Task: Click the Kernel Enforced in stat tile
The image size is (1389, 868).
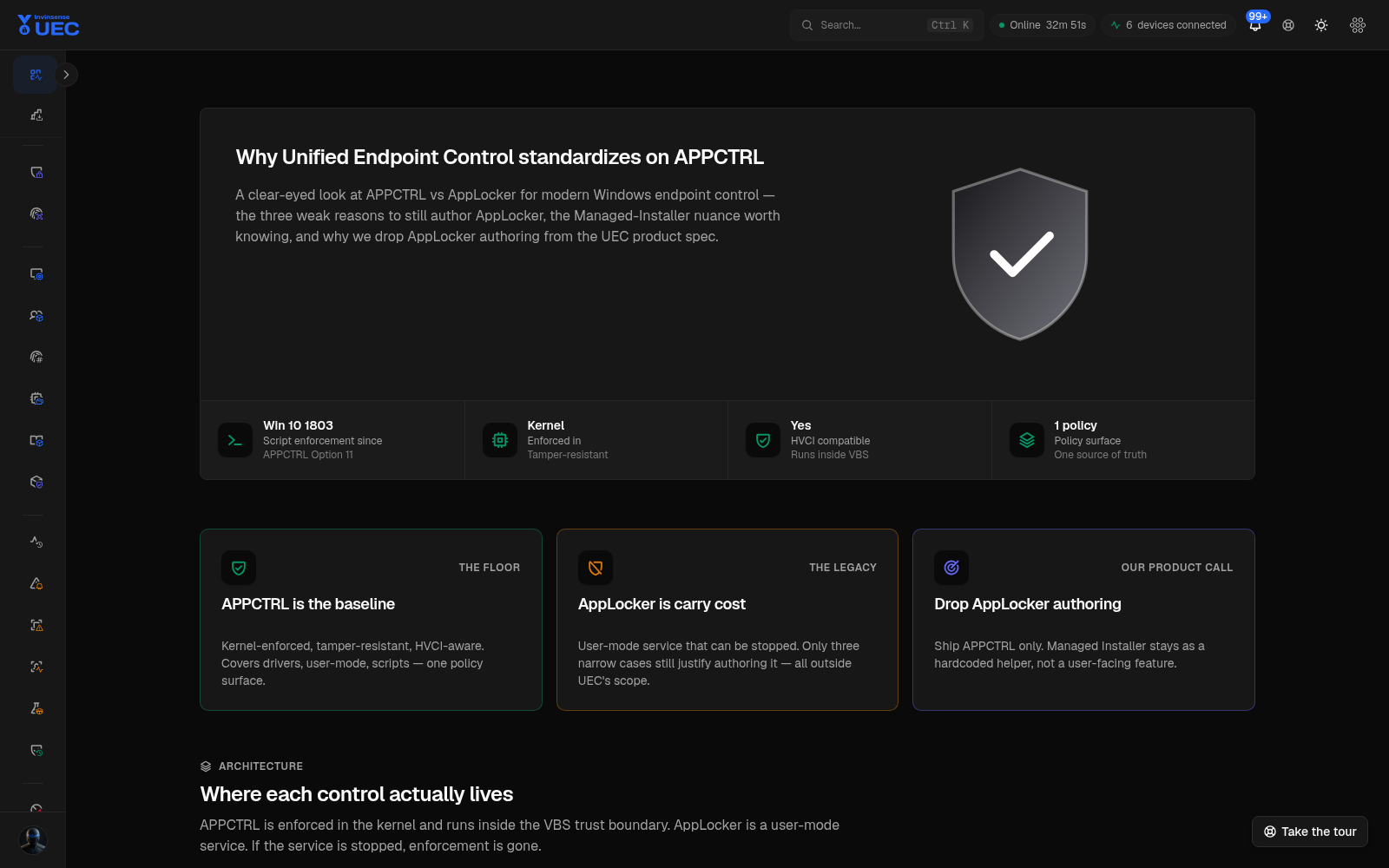Action: 596,440
